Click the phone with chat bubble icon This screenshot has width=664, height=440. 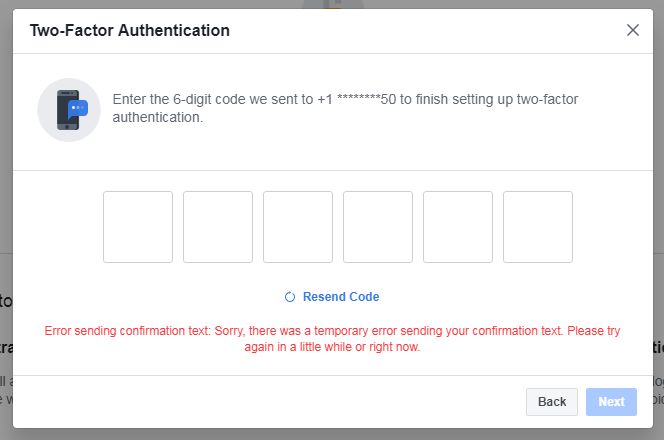[x=69, y=110]
